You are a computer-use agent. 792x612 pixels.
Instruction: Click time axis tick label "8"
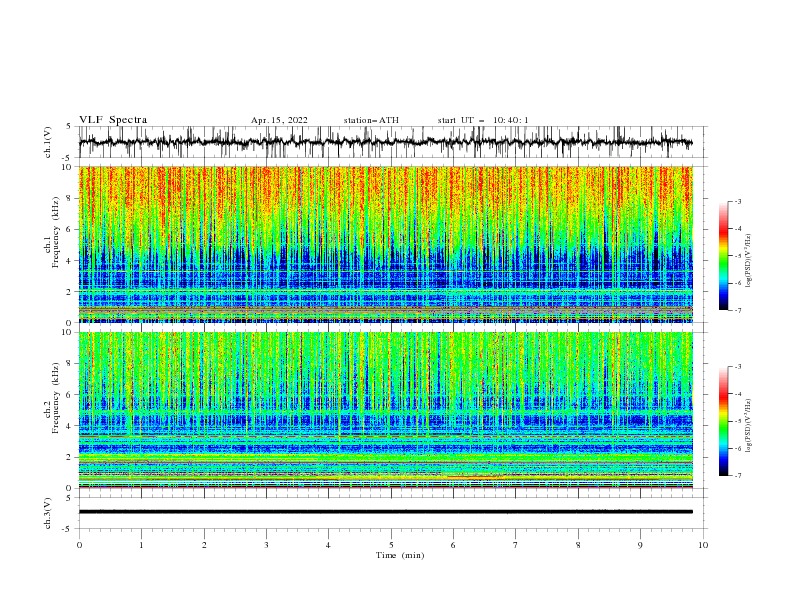(578, 545)
